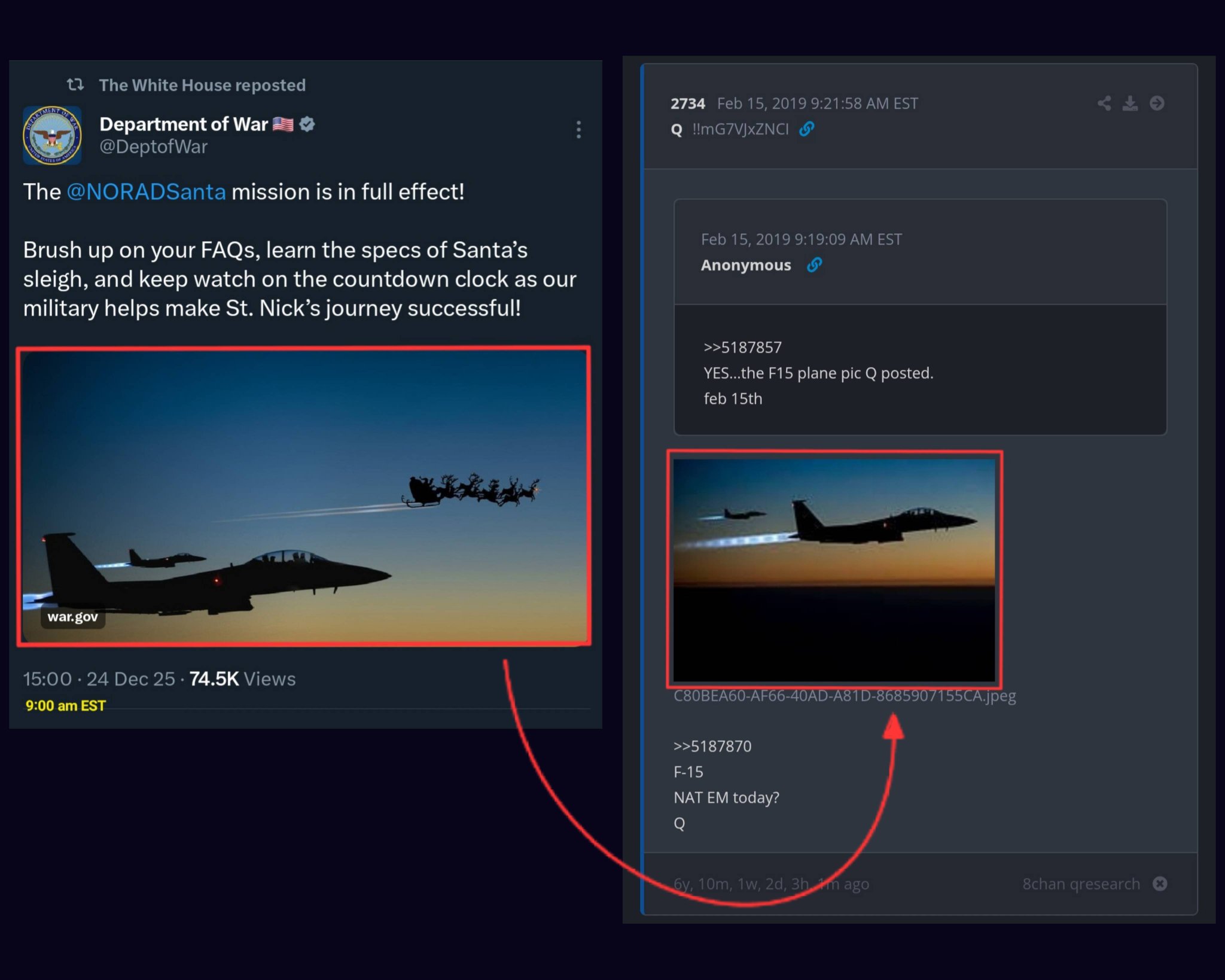Click the link icon beside Anonymous
1225x980 pixels.
coord(814,264)
